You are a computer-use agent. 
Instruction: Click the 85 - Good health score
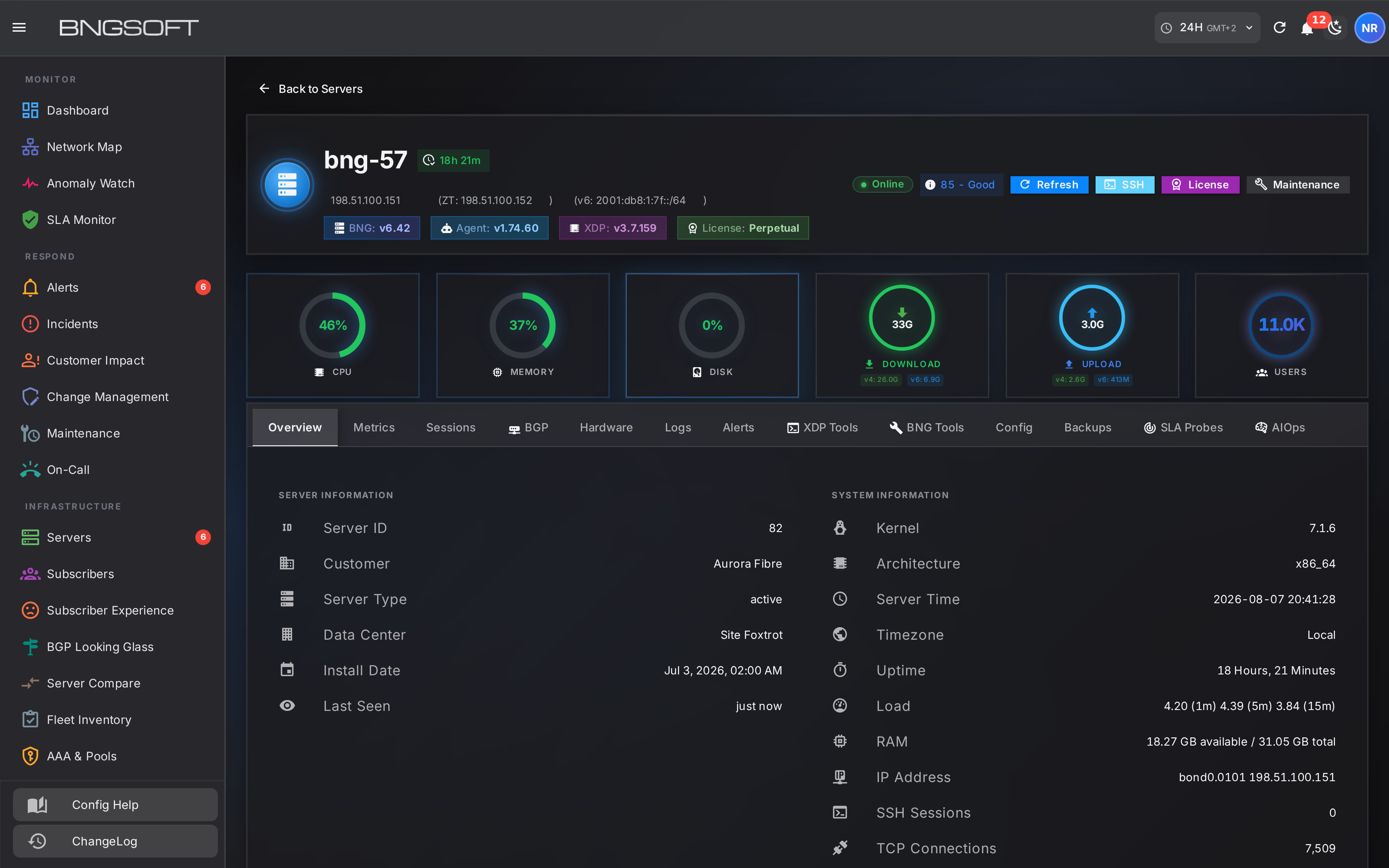[x=961, y=185]
